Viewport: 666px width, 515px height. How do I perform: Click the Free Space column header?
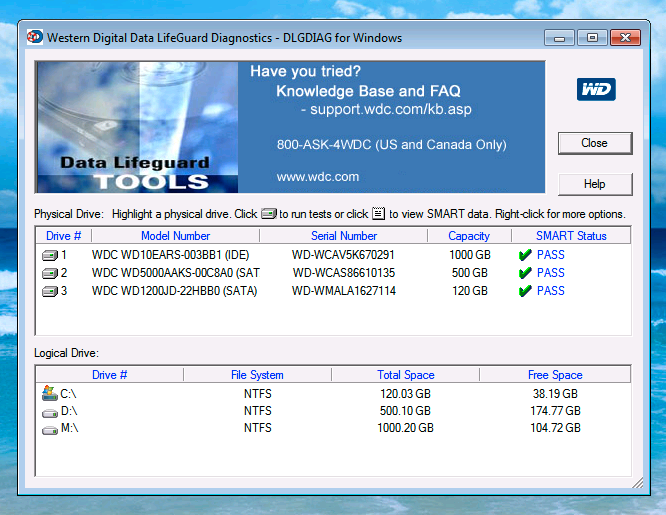click(x=555, y=375)
